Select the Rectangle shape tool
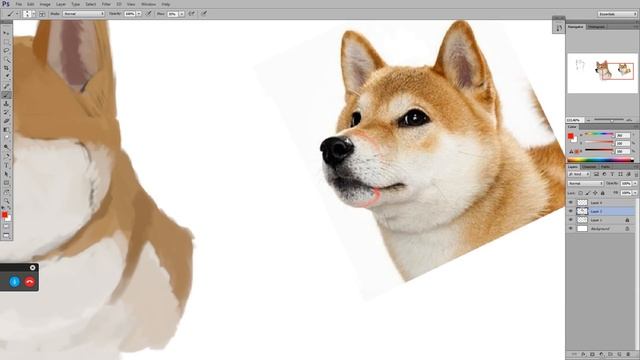The height and width of the screenshot is (360, 640). [6, 183]
